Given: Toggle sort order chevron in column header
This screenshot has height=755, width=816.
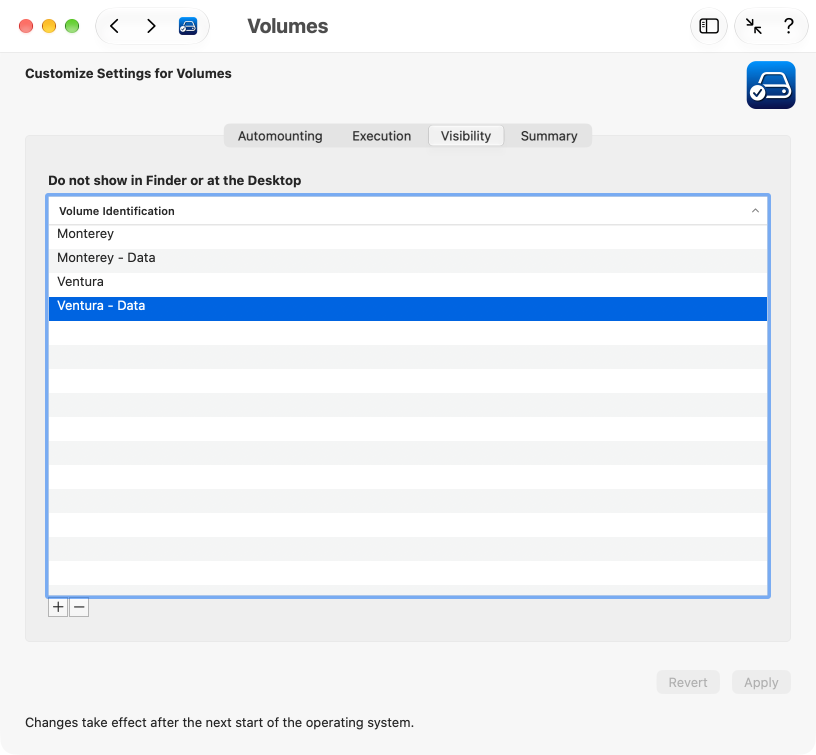Looking at the screenshot, I should (x=755, y=211).
